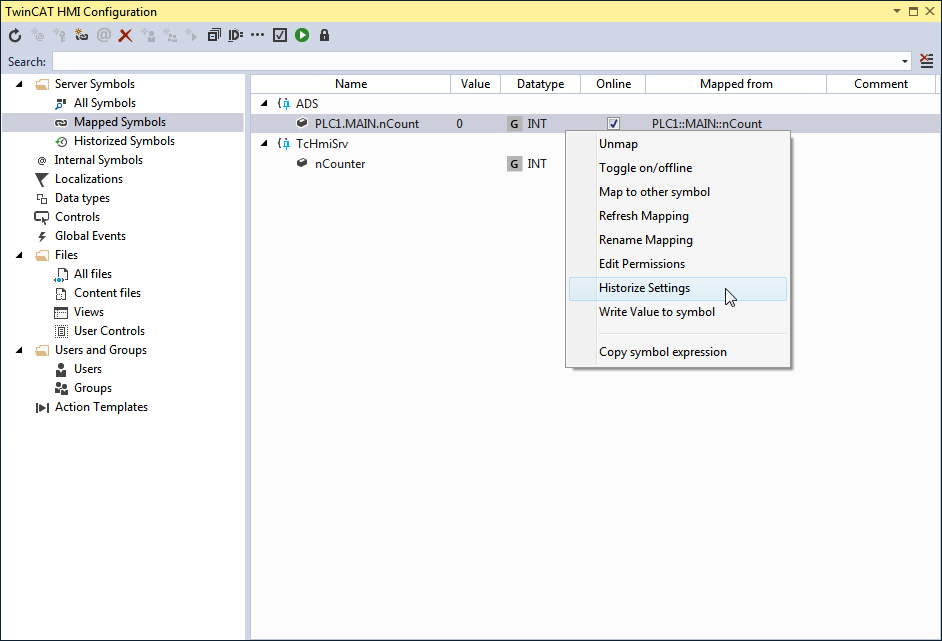The width and height of the screenshot is (942, 641).
Task: Click the ID icon in toolbar
Action: tap(236, 35)
